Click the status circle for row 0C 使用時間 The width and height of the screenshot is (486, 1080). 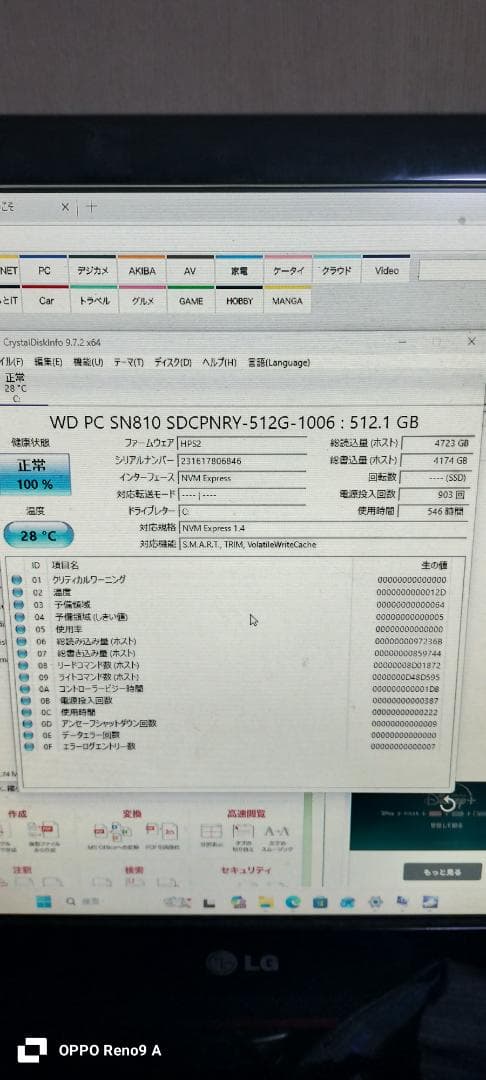(26, 712)
